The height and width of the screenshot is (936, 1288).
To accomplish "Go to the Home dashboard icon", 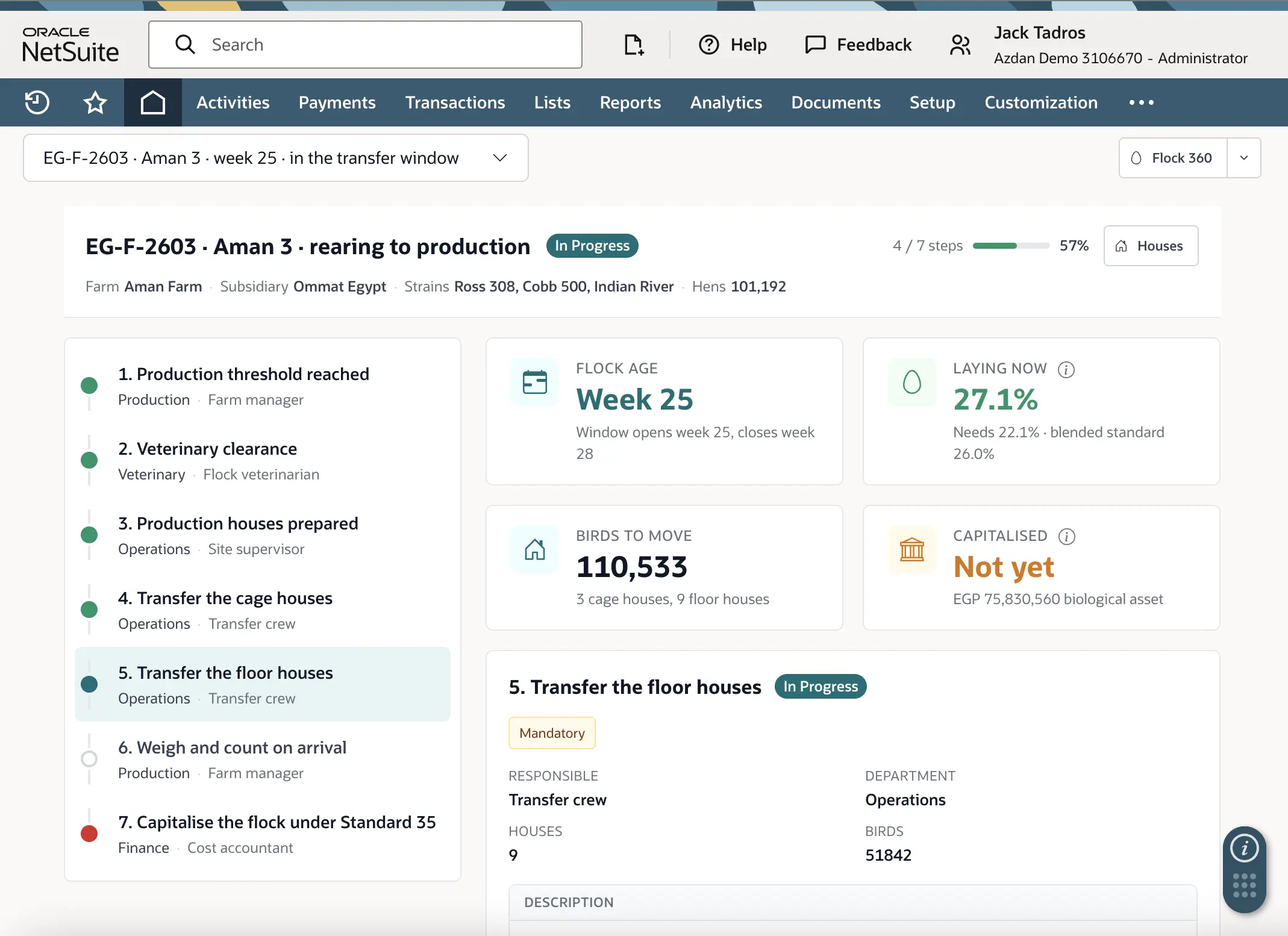I will tap(152, 102).
